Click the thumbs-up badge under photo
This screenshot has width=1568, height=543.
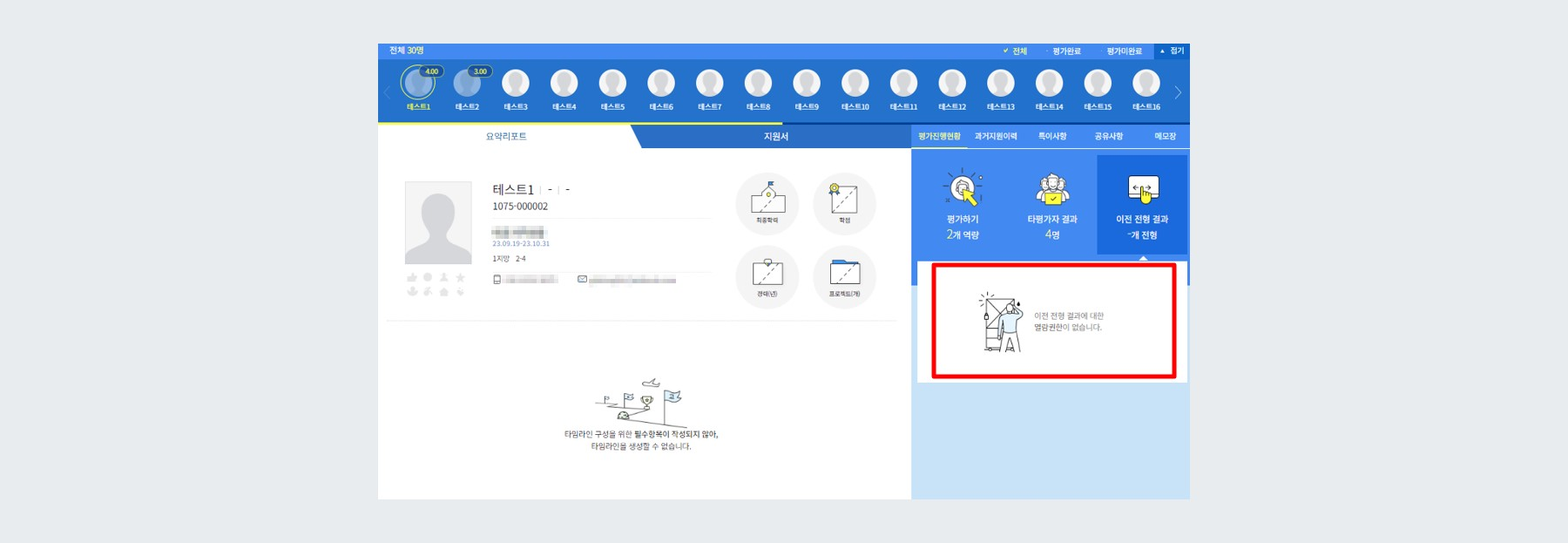point(412,277)
